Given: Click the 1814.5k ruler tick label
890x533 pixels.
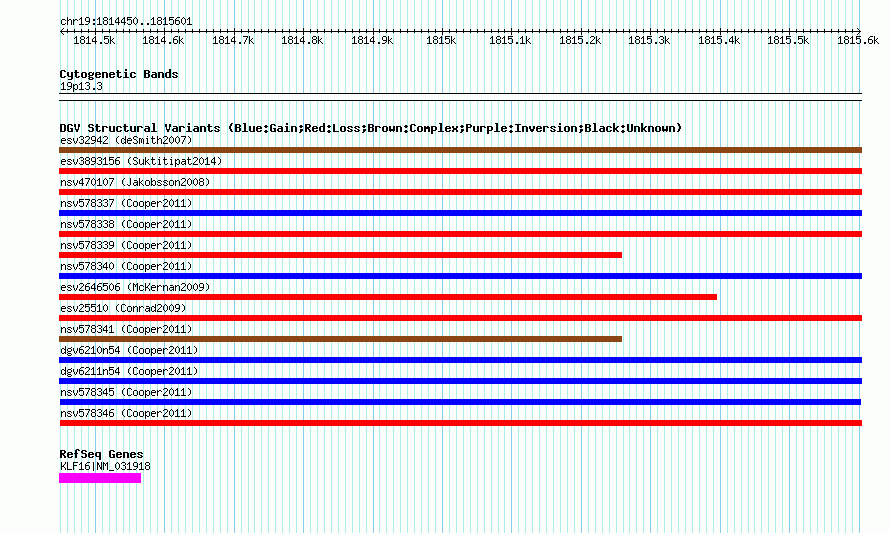Looking at the screenshot, I should point(94,40).
